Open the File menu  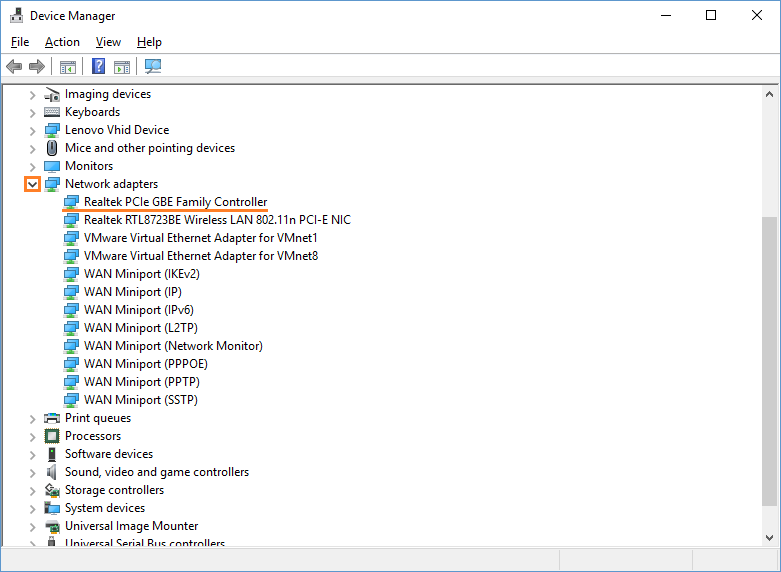pos(20,42)
